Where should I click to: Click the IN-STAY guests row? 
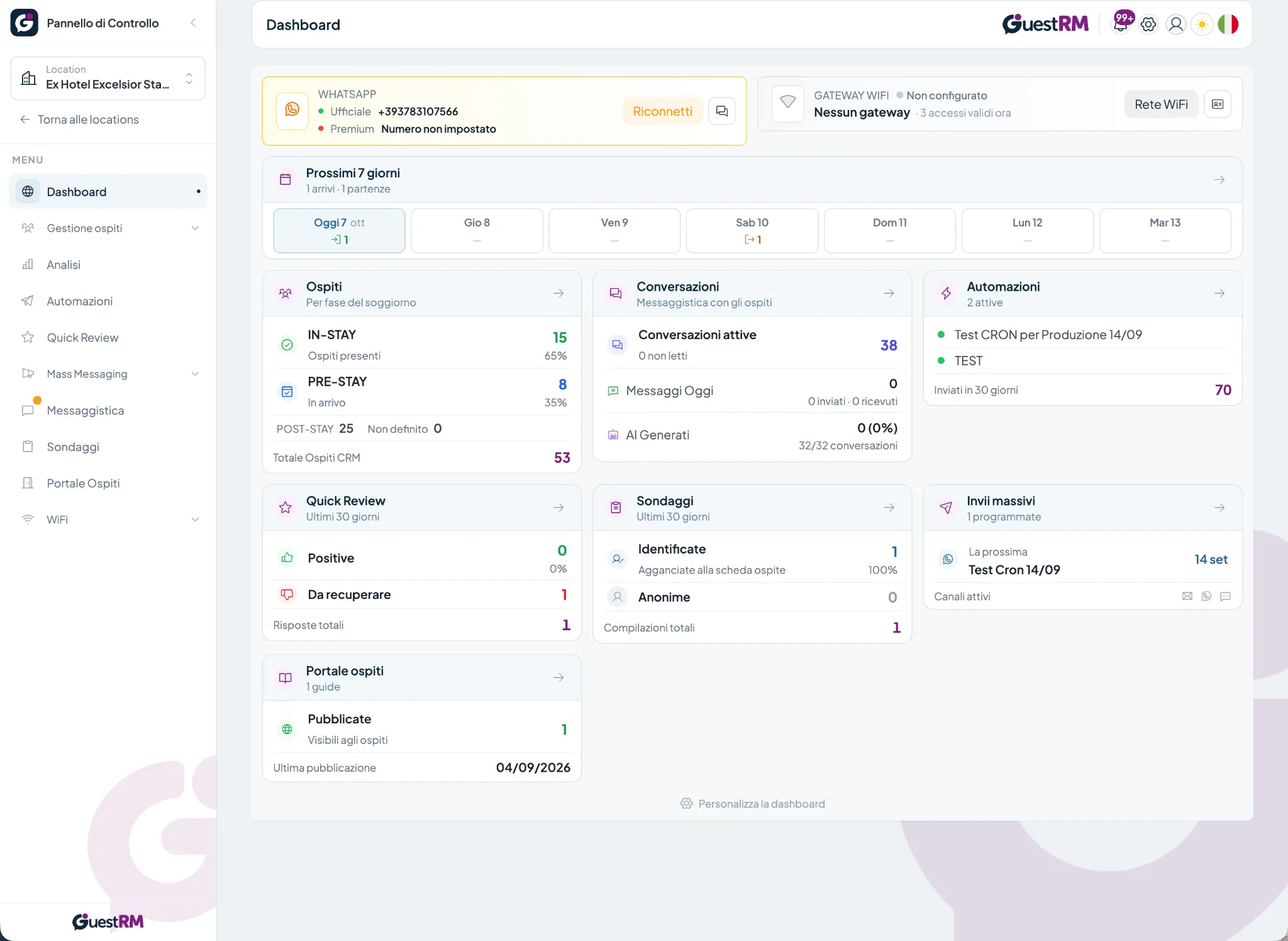point(422,345)
